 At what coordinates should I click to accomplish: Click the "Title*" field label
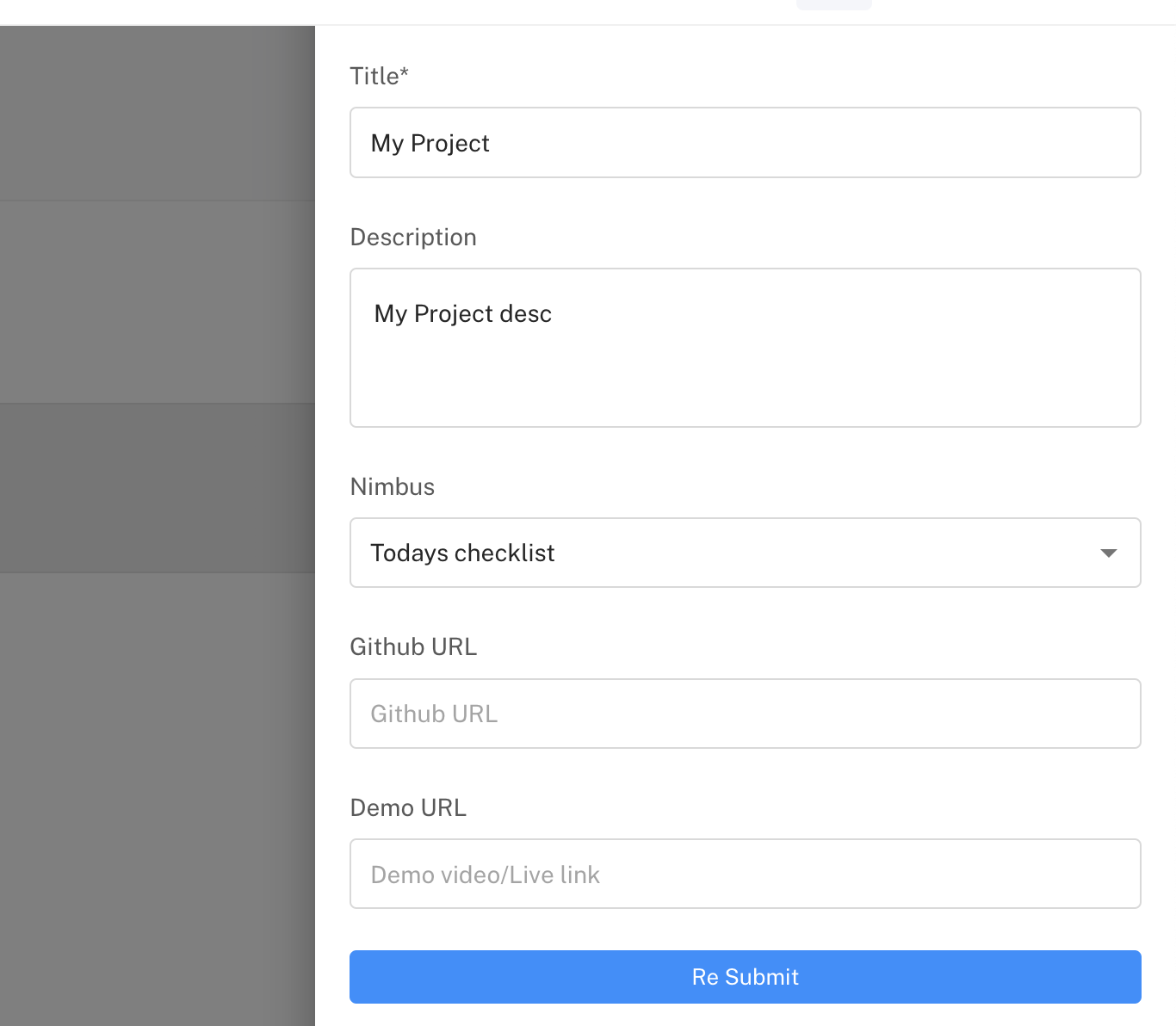[x=379, y=77]
